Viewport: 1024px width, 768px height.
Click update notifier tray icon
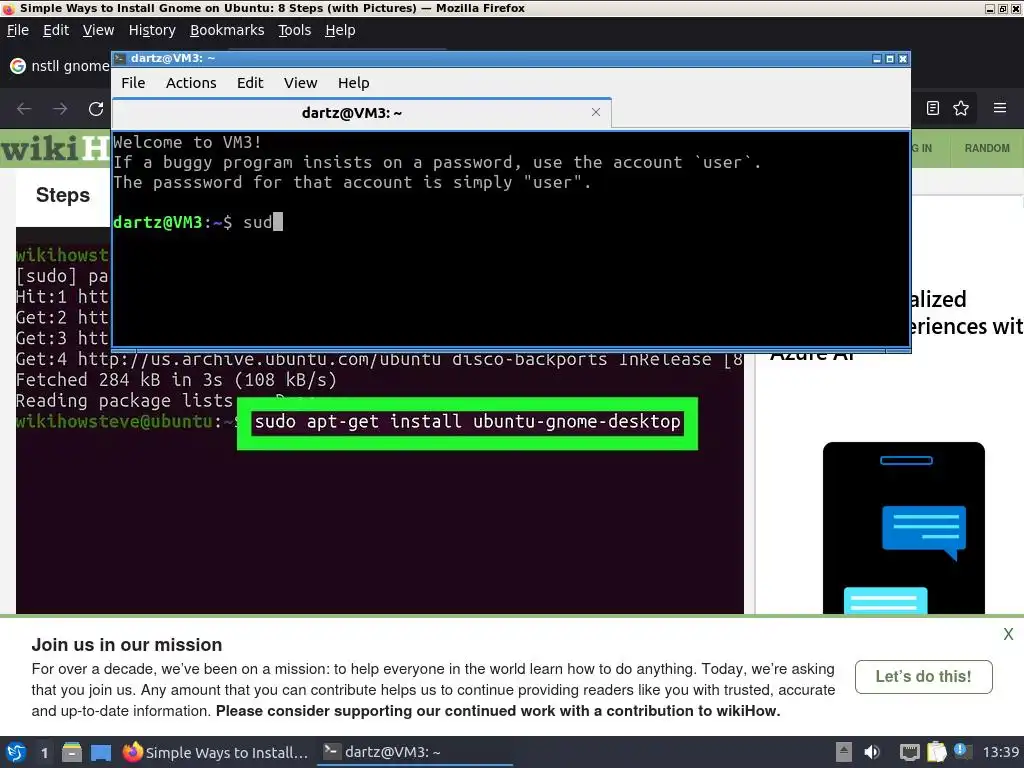click(x=963, y=751)
